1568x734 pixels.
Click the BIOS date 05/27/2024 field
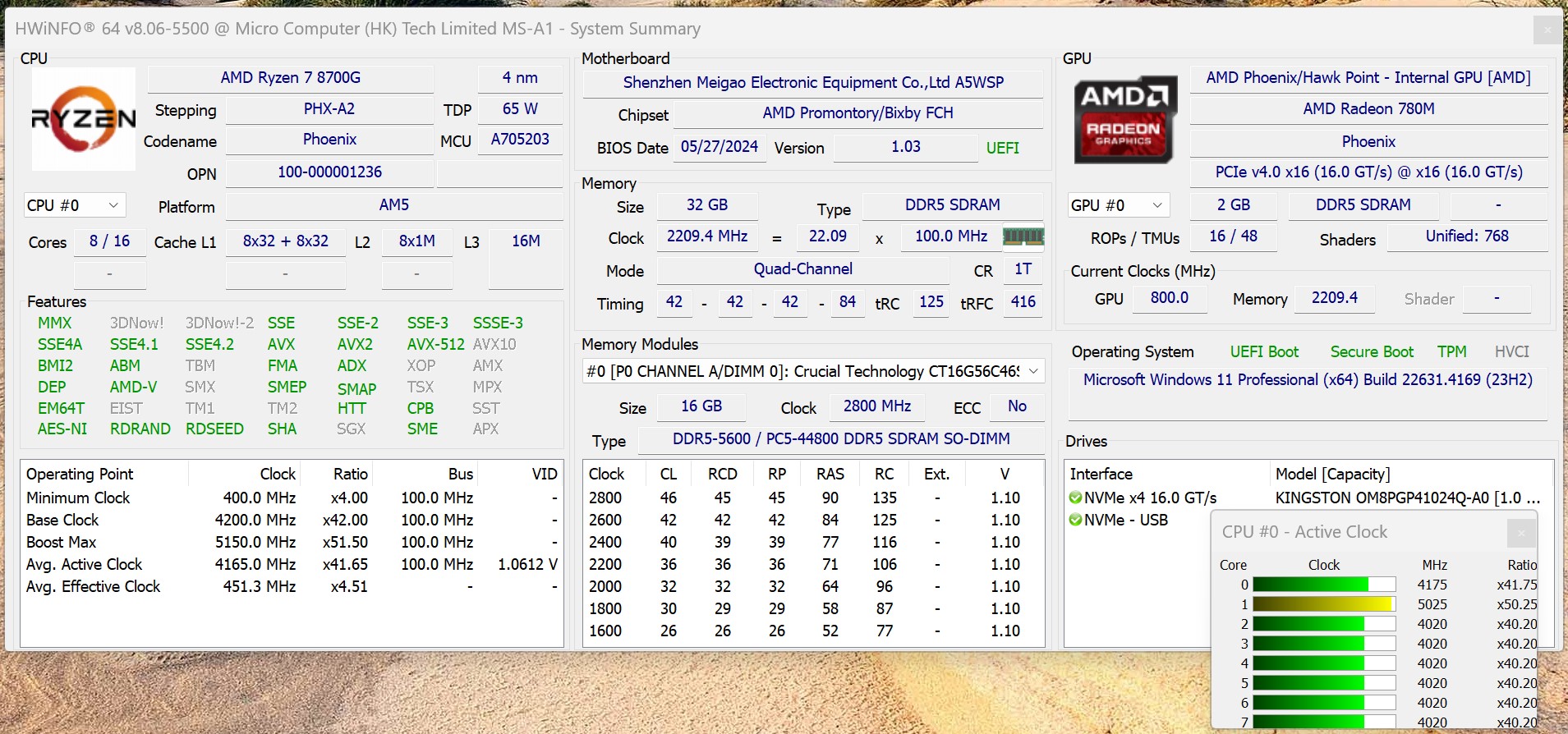point(720,147)
